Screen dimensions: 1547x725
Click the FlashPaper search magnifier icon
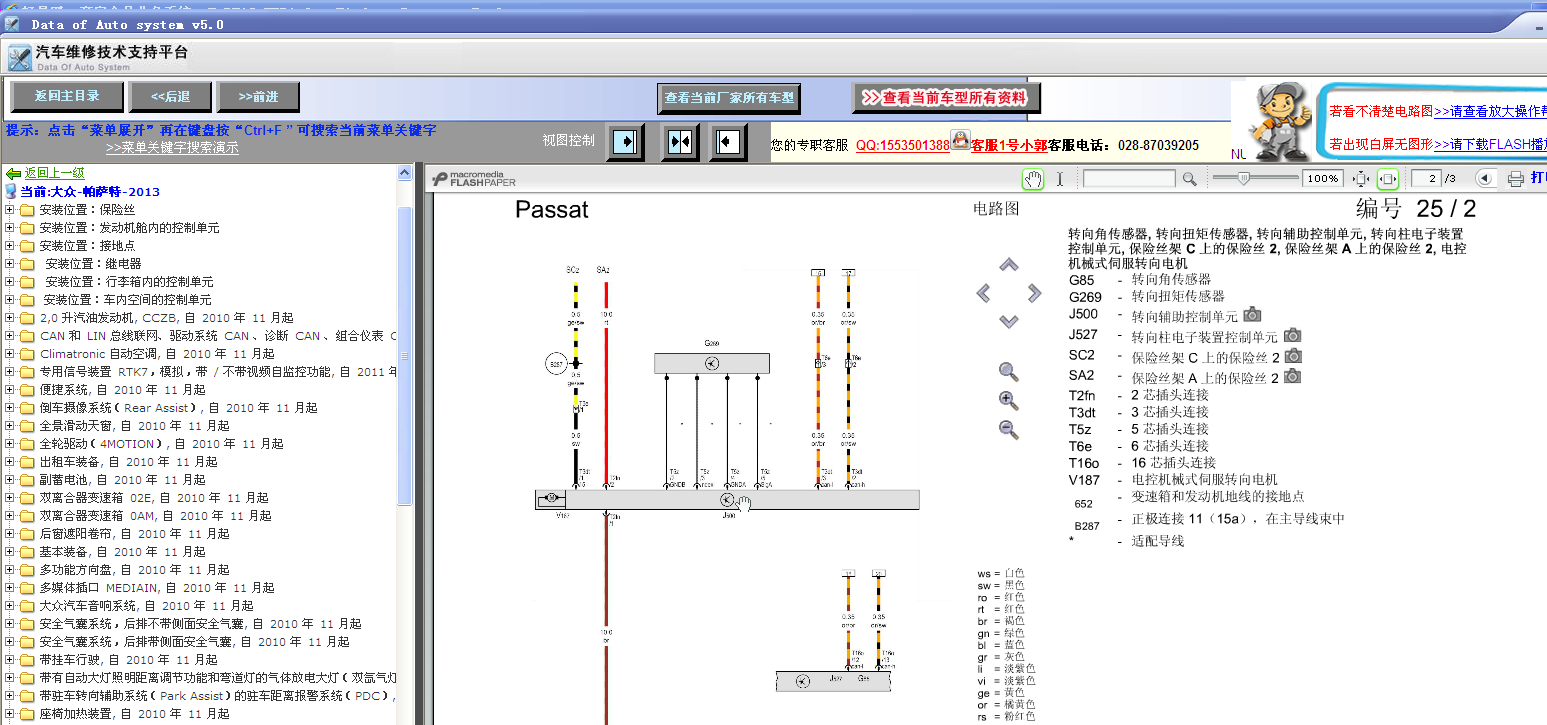(x=1189, y=179)
